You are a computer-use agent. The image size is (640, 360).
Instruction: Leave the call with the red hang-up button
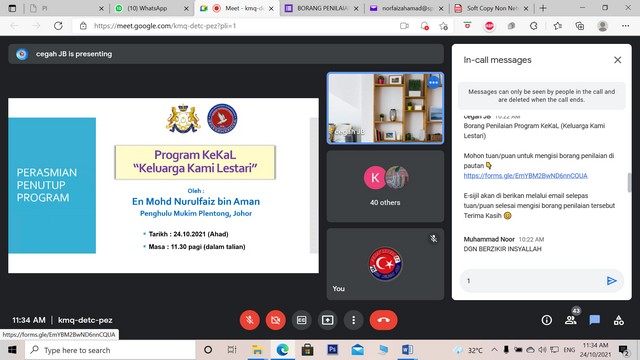point(383,320)
